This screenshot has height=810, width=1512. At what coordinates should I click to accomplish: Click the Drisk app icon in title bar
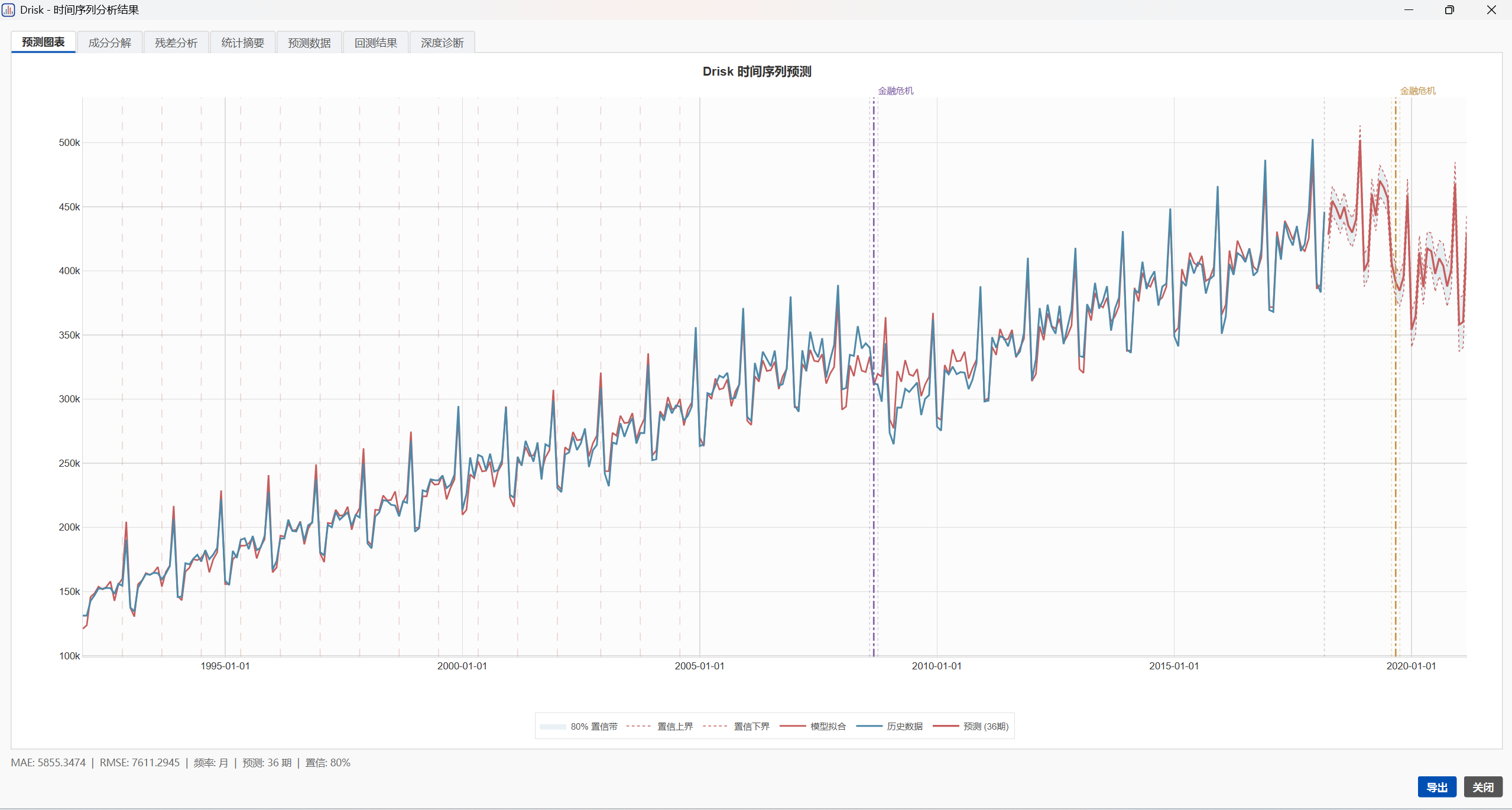[8, 10]
